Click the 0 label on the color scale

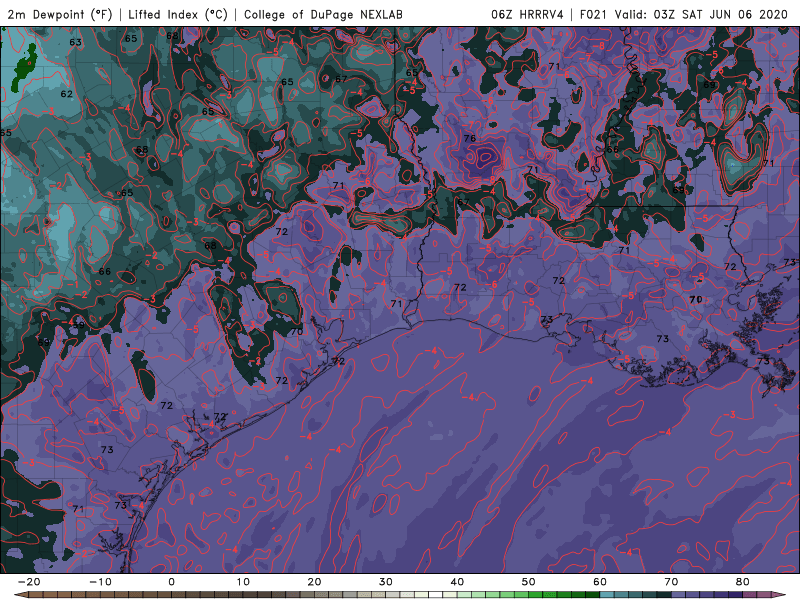(171, 582)
